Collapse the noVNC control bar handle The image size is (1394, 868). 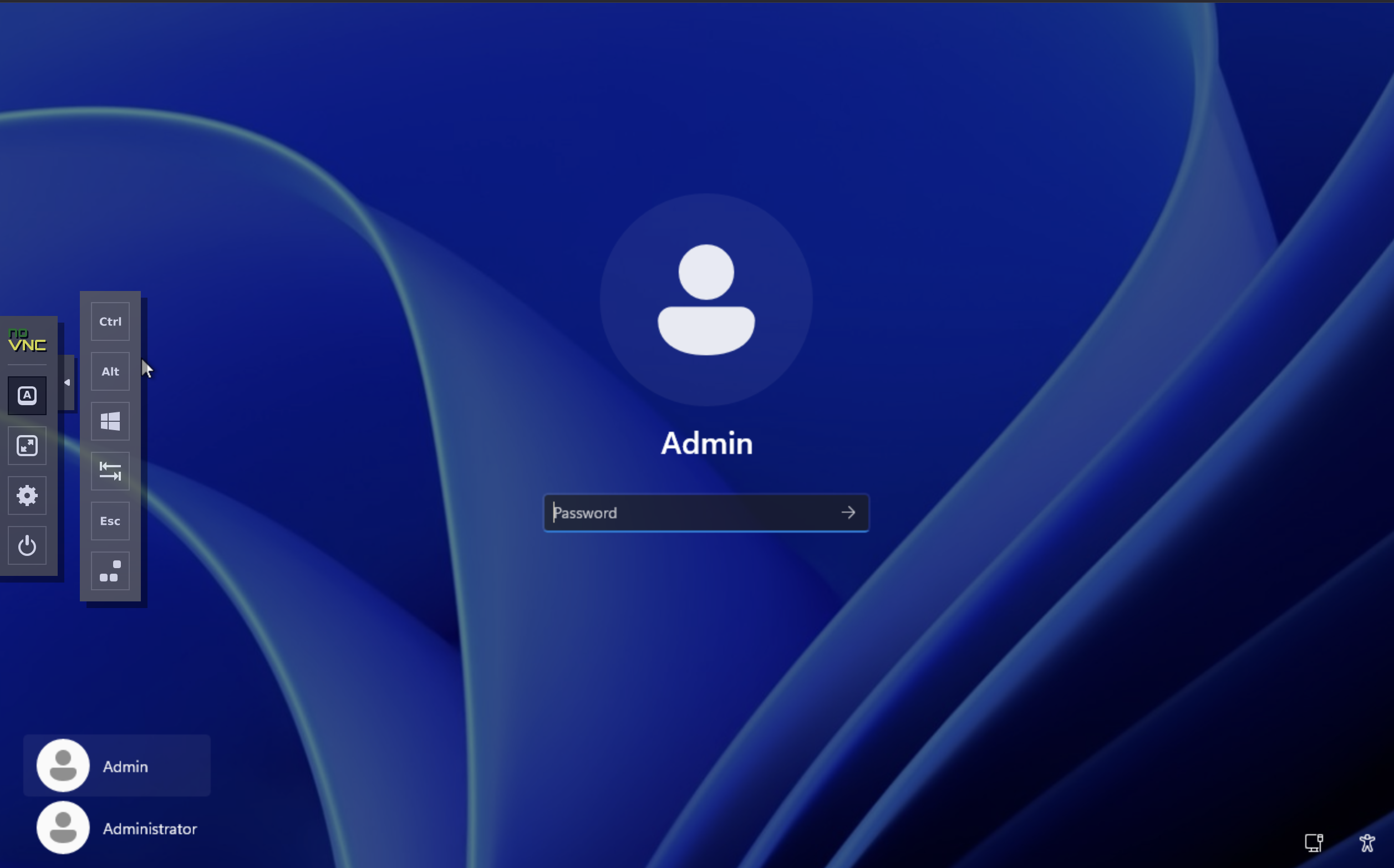click(x=67, y=382)
